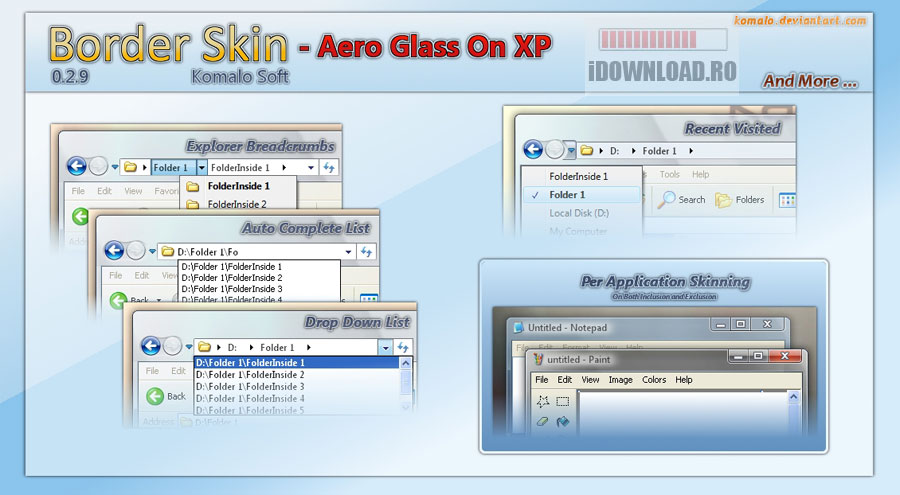The height and width of the screenshot is (495, 900).
Task: Expand the arrow after Folder 1 in Drop Down List window
Action: (x=309, y=347)
